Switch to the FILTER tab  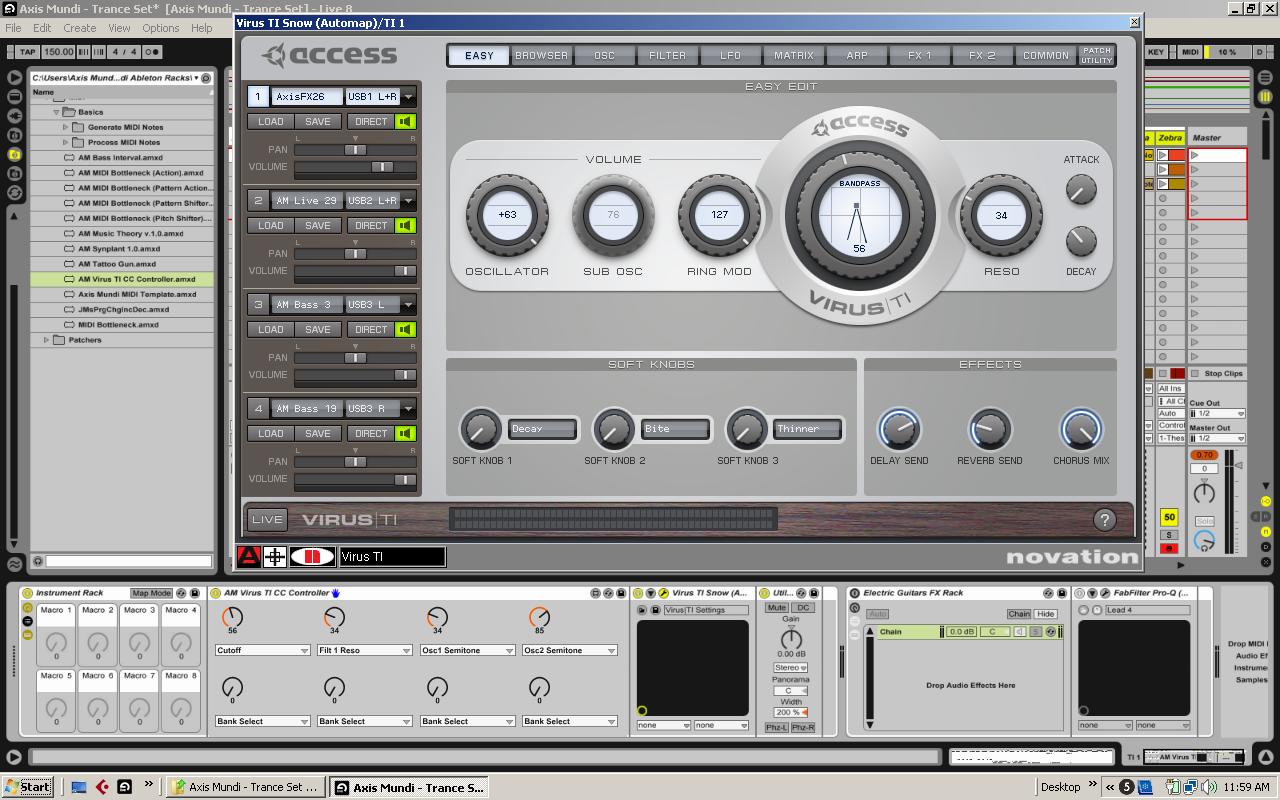click(667, 55)
